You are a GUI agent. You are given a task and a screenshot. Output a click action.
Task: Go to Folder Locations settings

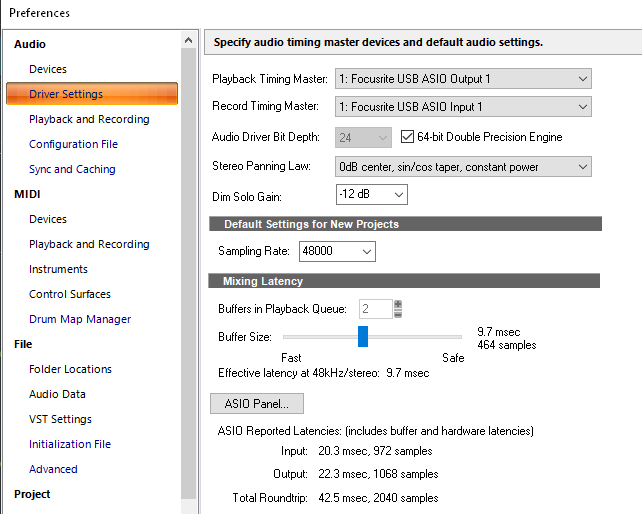click(x=70, y=369)
